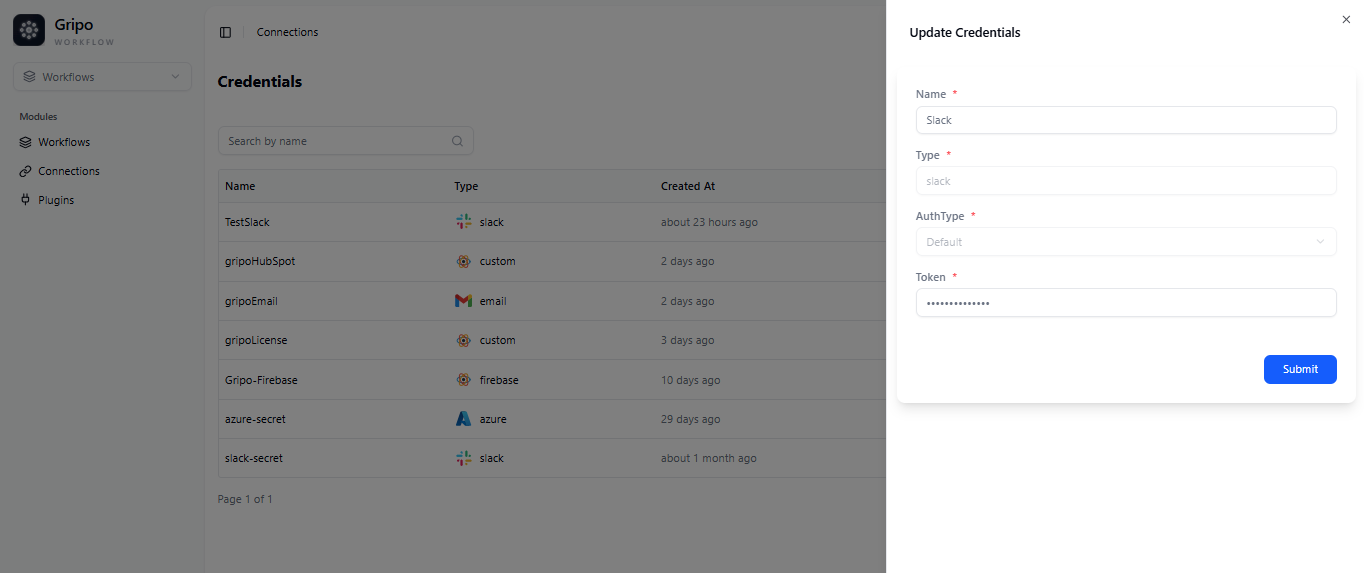Image resolution: width=1364 pixels, height=573 pixels.
Task: Expand the AuthType dropdown
Action: click(1125, 242)
